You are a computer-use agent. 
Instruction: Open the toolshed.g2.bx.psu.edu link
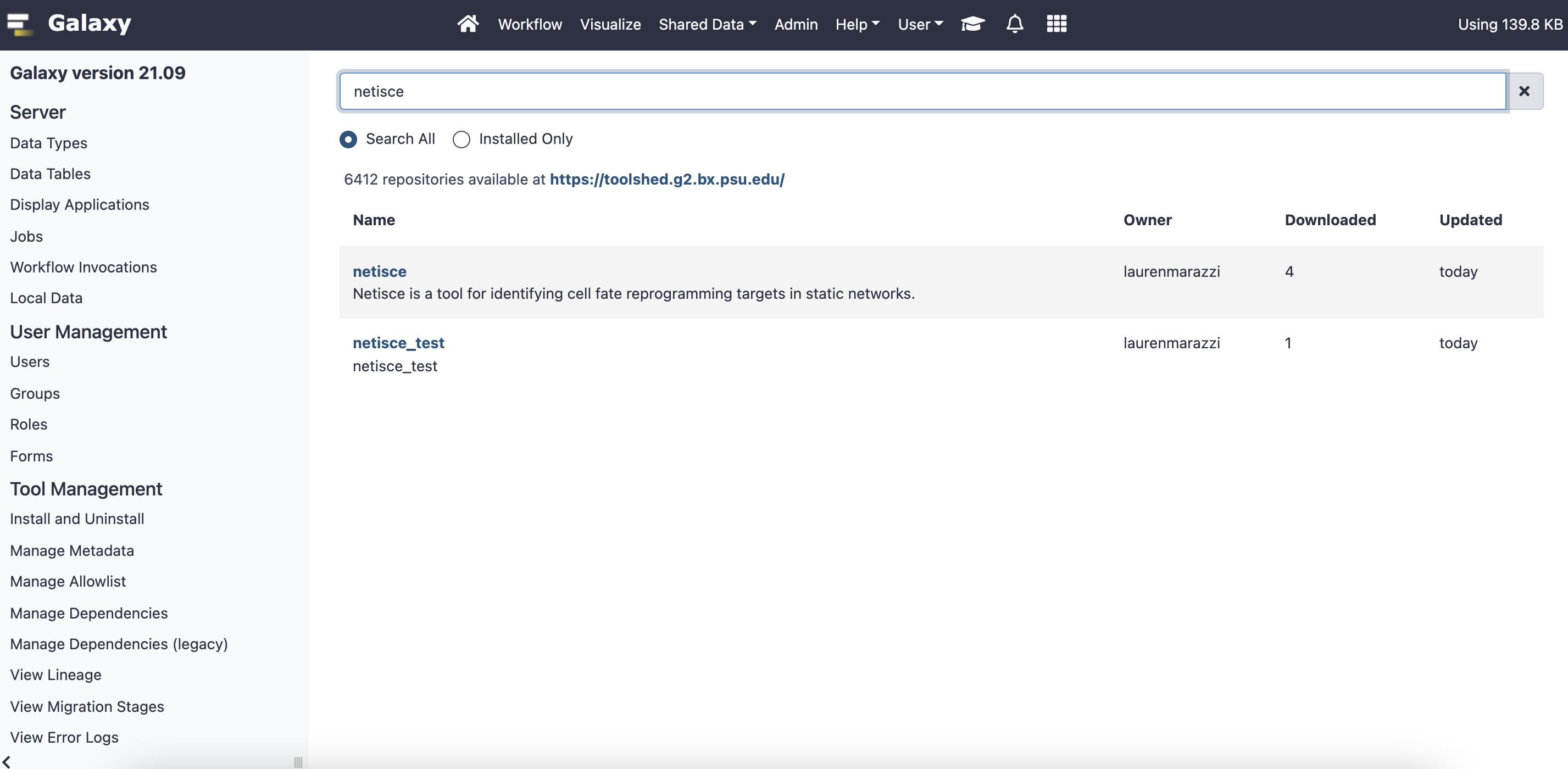click(x=666, y=180)
